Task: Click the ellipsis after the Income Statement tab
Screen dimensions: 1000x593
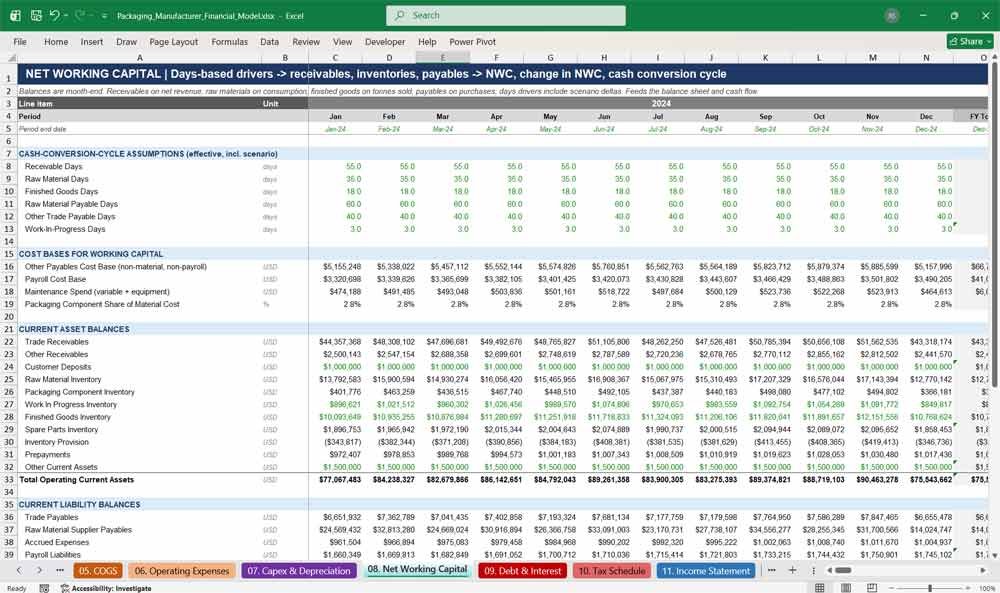Action: point(772,571)
